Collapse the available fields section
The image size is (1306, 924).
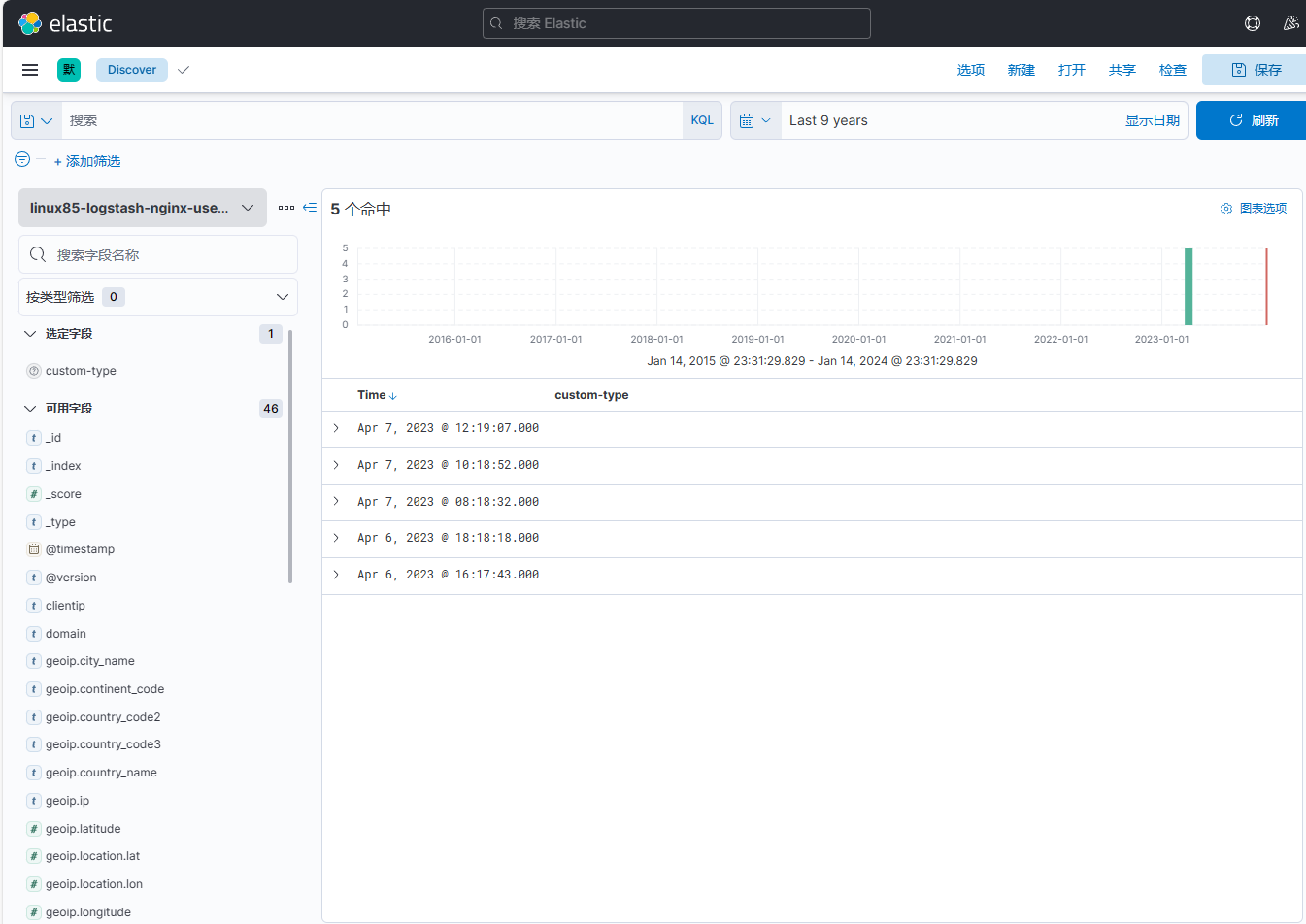click(30, 409)
